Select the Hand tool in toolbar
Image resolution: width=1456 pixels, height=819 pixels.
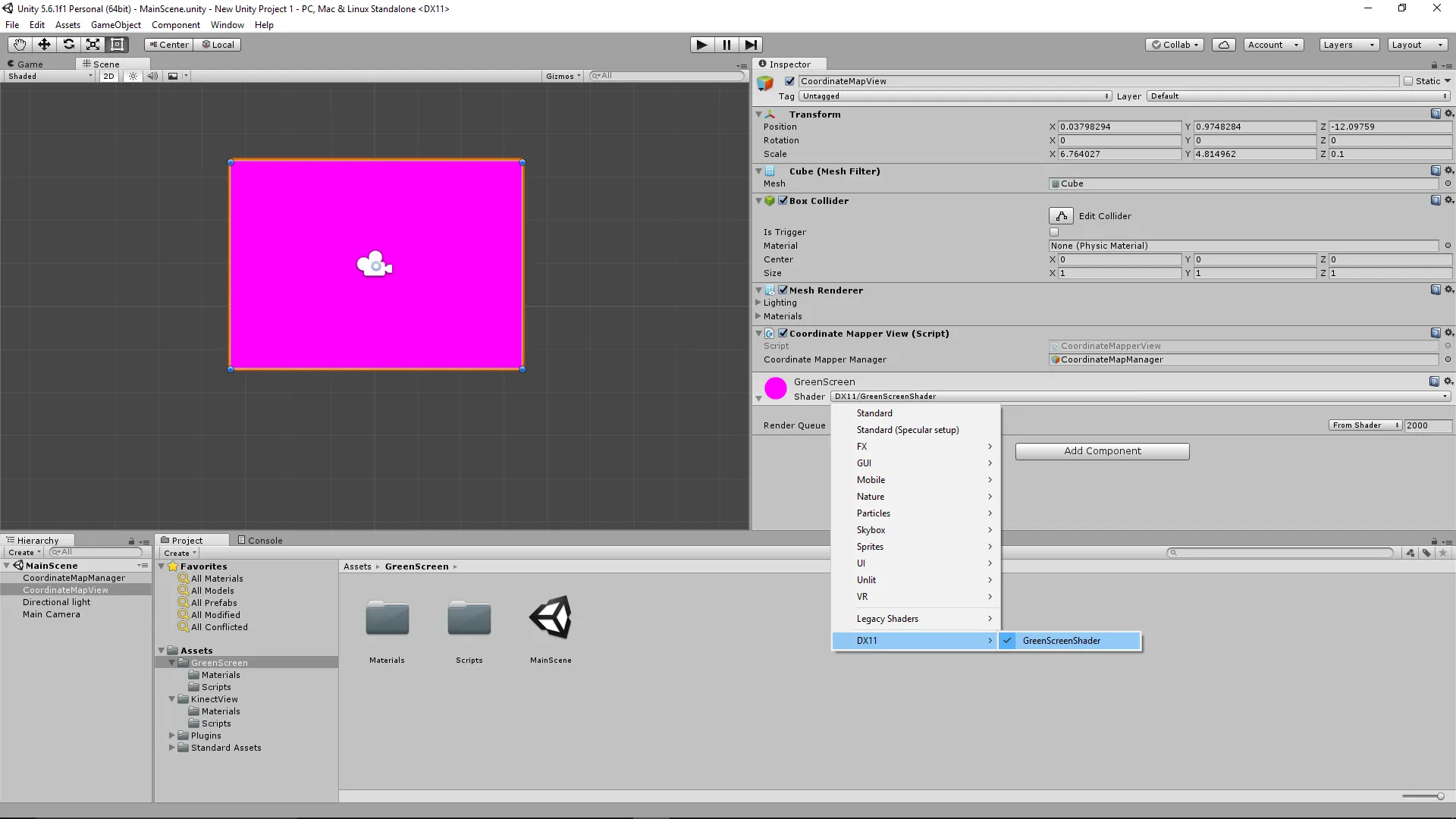(x=19, y=45)
